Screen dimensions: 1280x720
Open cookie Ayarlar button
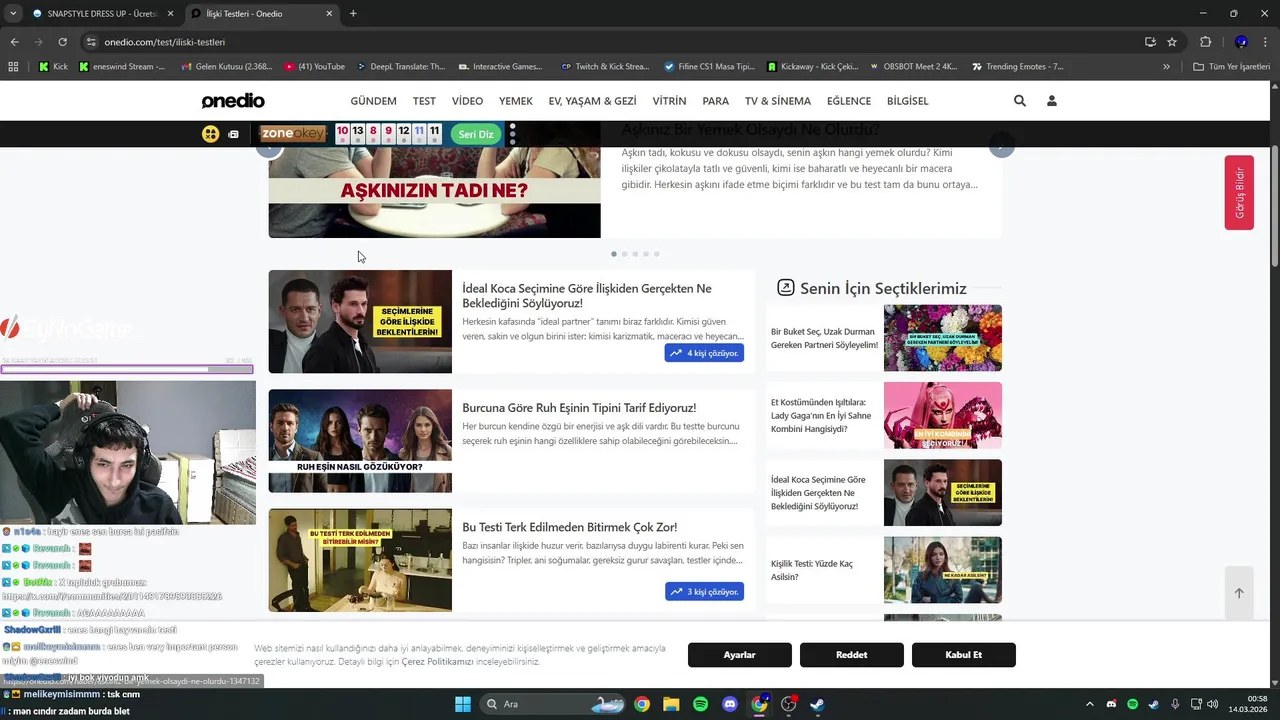[x=740, y=655]
